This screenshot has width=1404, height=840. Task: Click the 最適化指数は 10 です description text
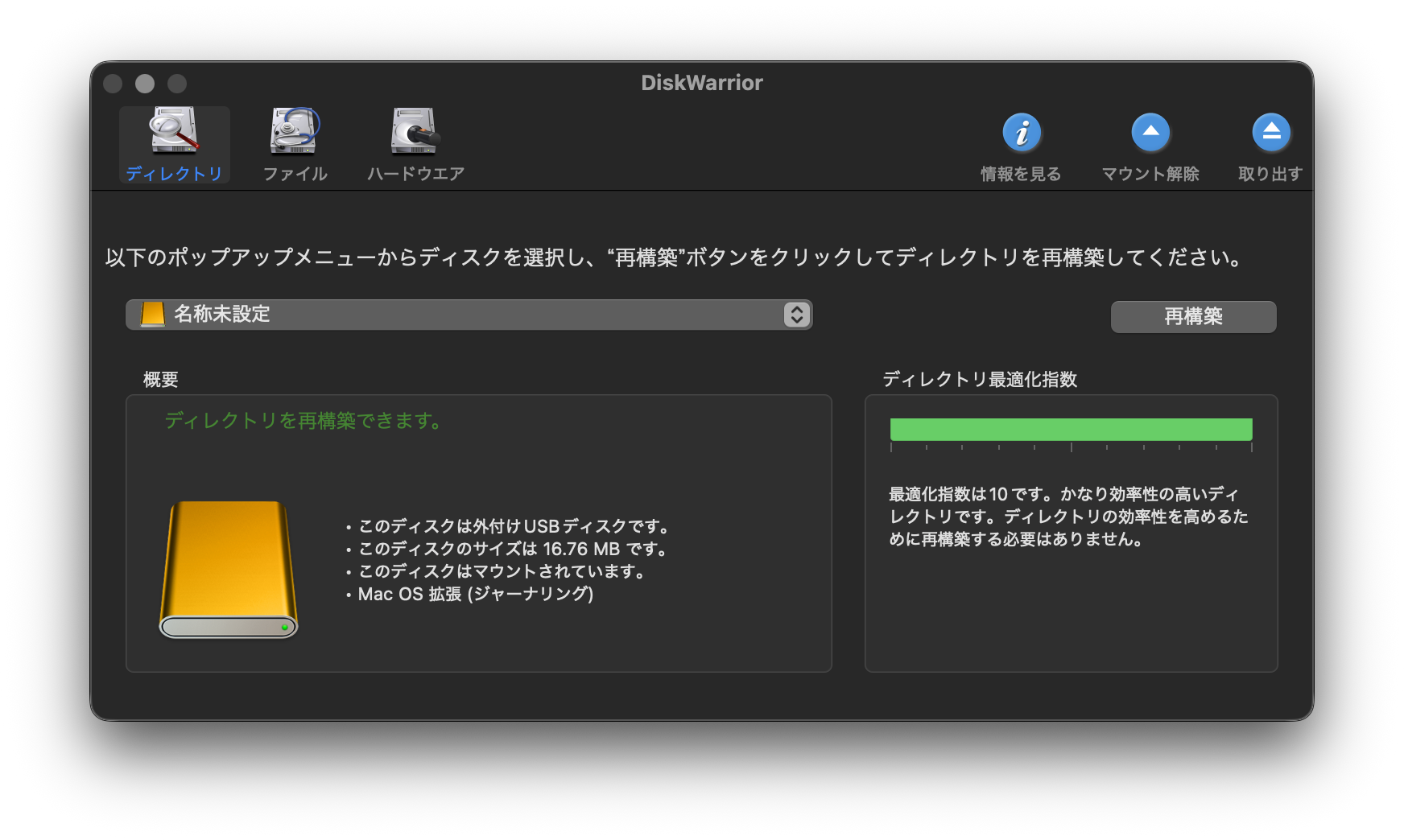[x=1068, y=517]
